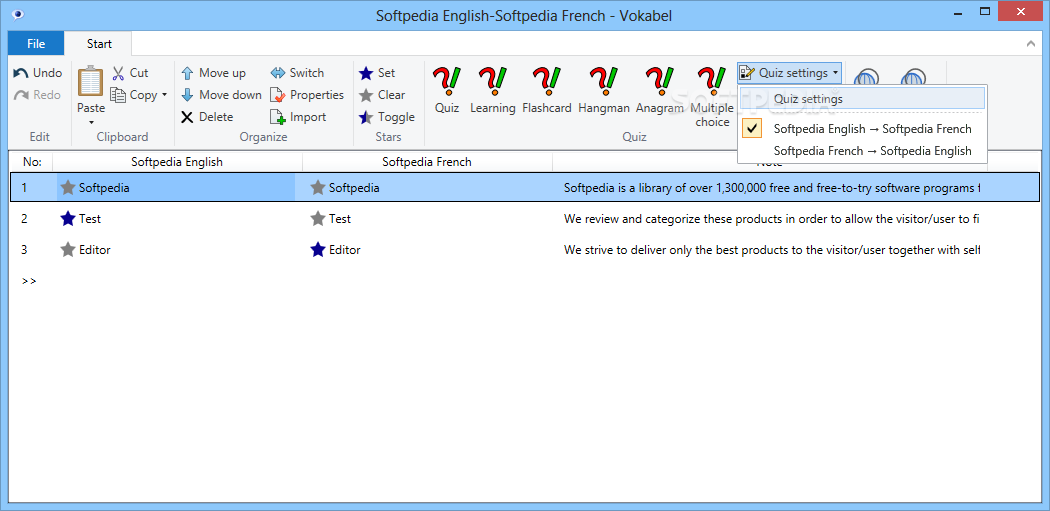Undo the last edit
Viewport: 1050px width, 511px height.
(38, 72)
